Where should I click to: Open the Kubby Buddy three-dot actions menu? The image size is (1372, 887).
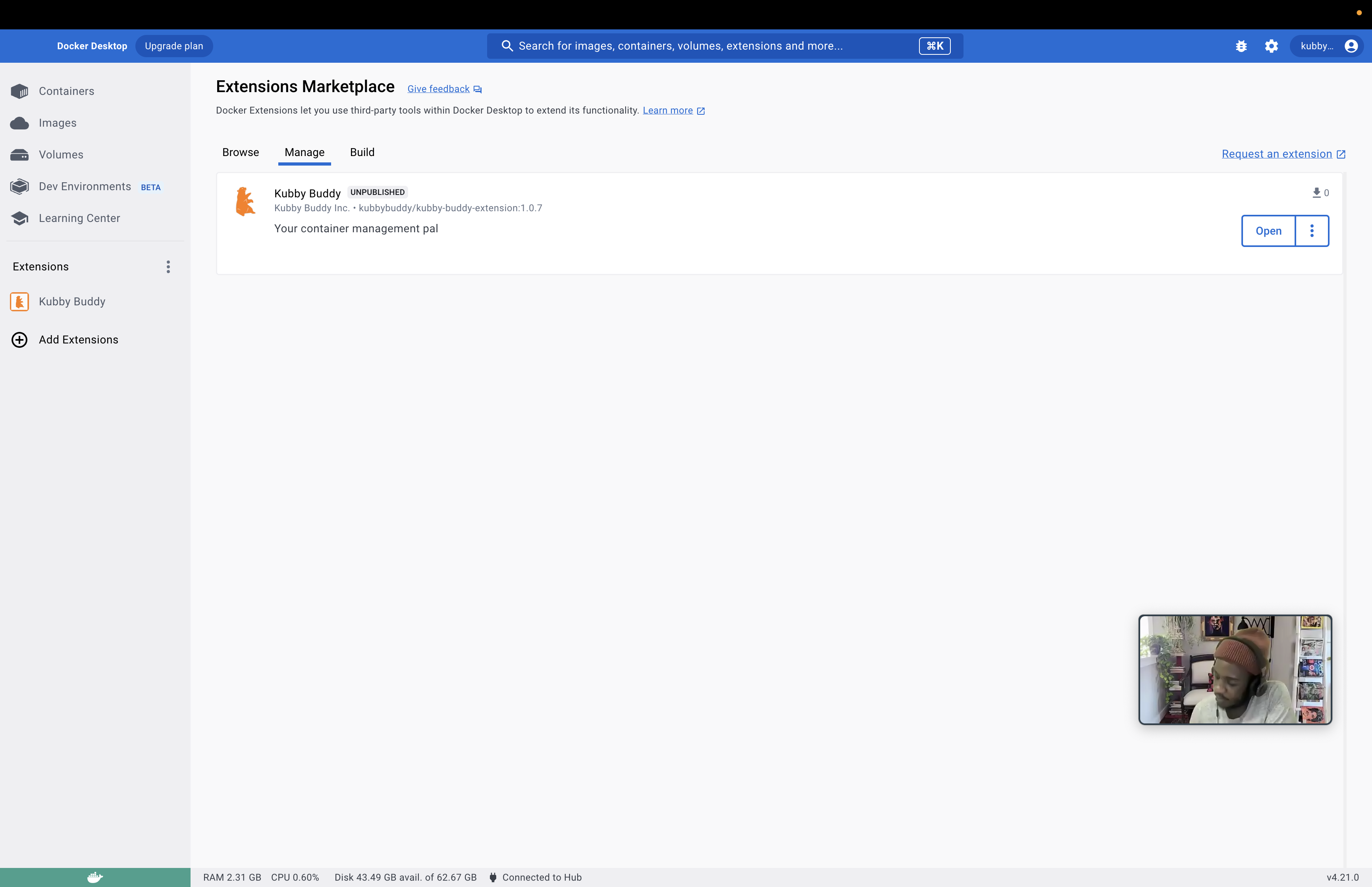pyautogui.click(x=1312, y=230)
